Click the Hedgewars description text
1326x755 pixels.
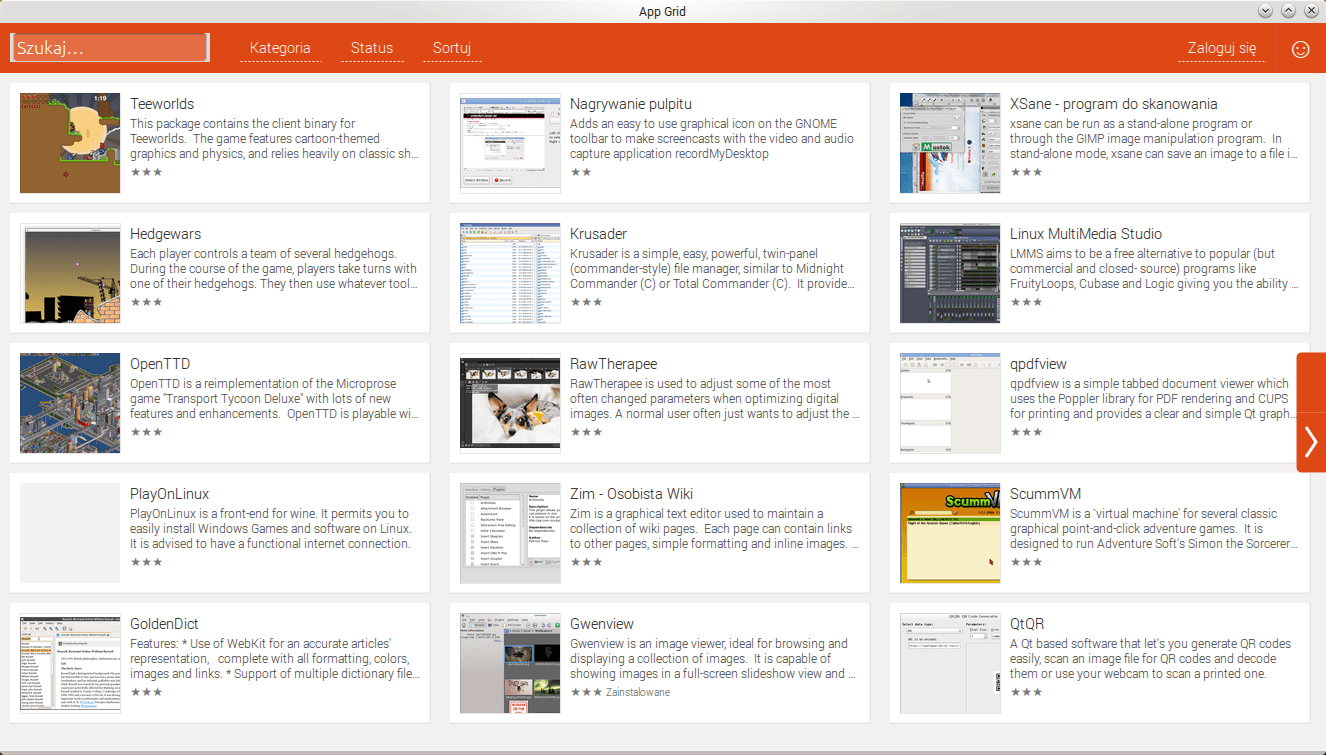click(x=275, y=269)
